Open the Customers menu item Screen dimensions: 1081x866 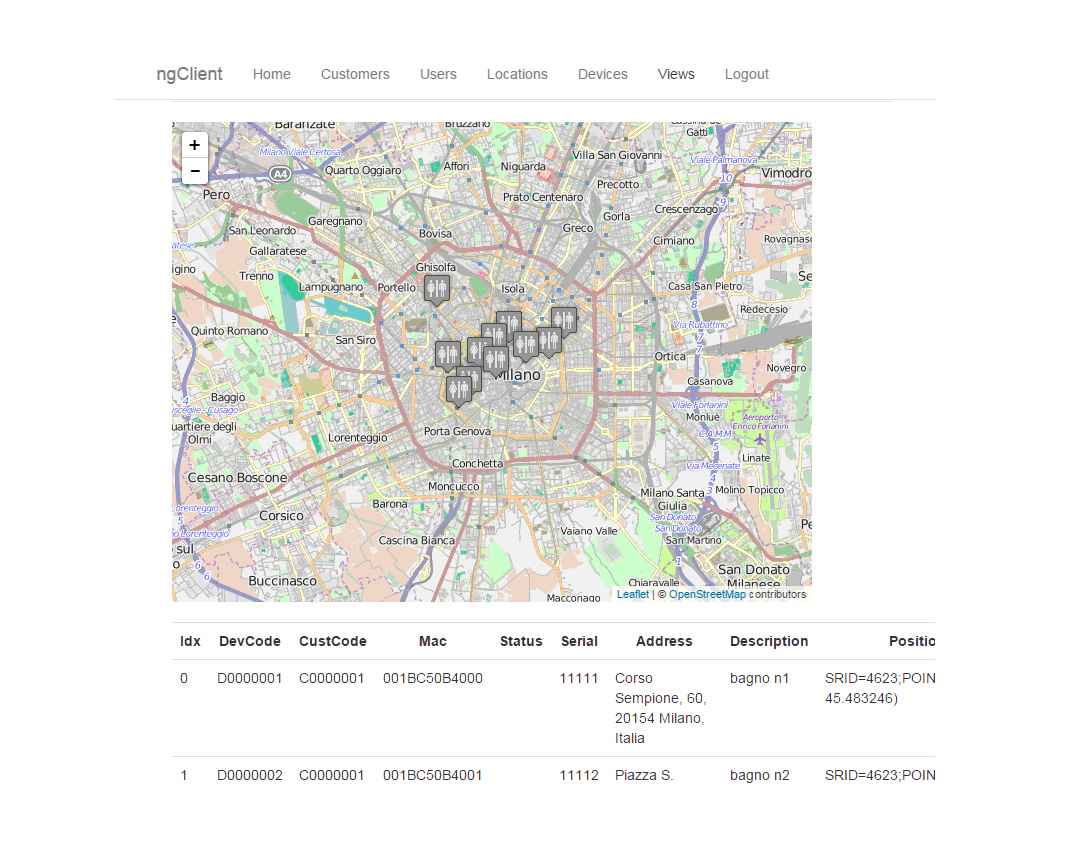click(355, 74)
